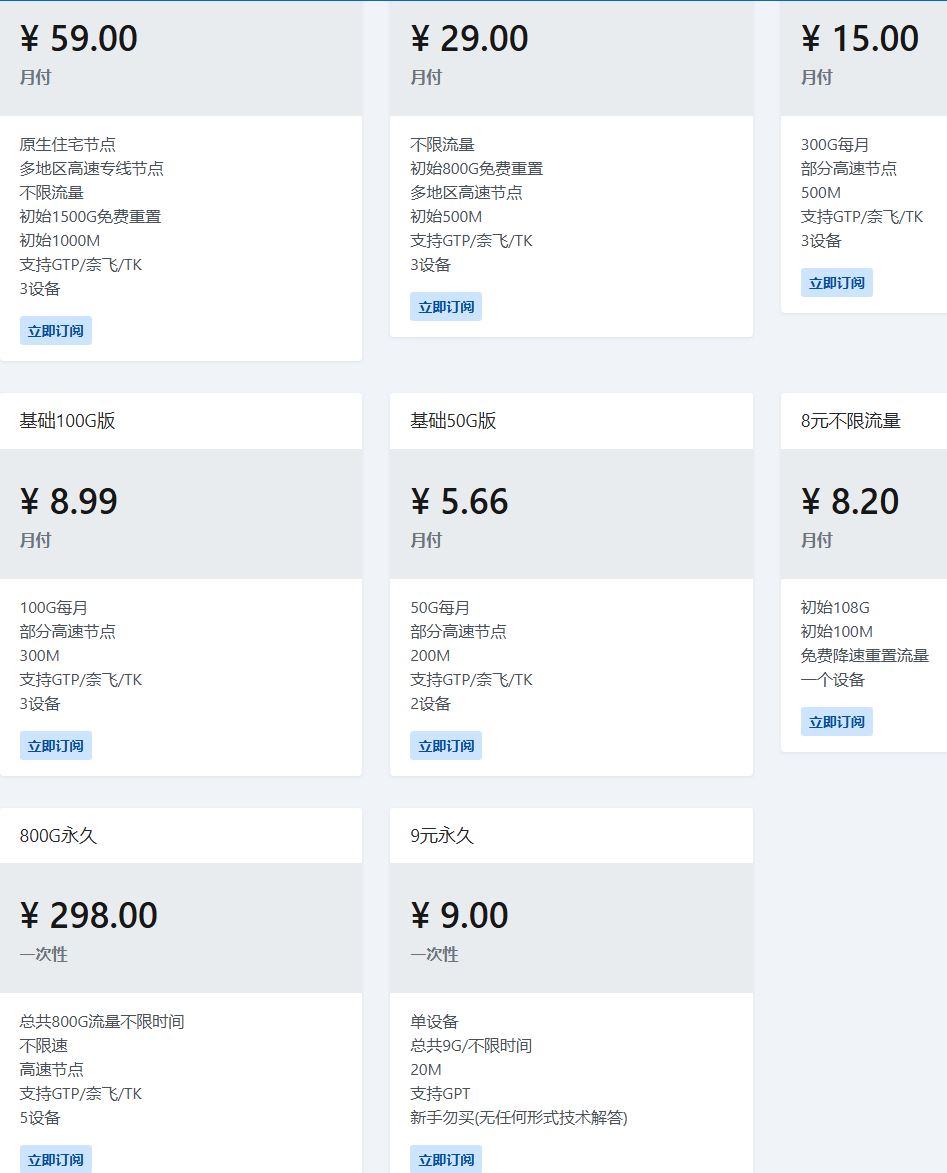Screen dimensions: 947x1173
Task: Select the 基础100G版 card title
Action: click(x=68, y=421)
